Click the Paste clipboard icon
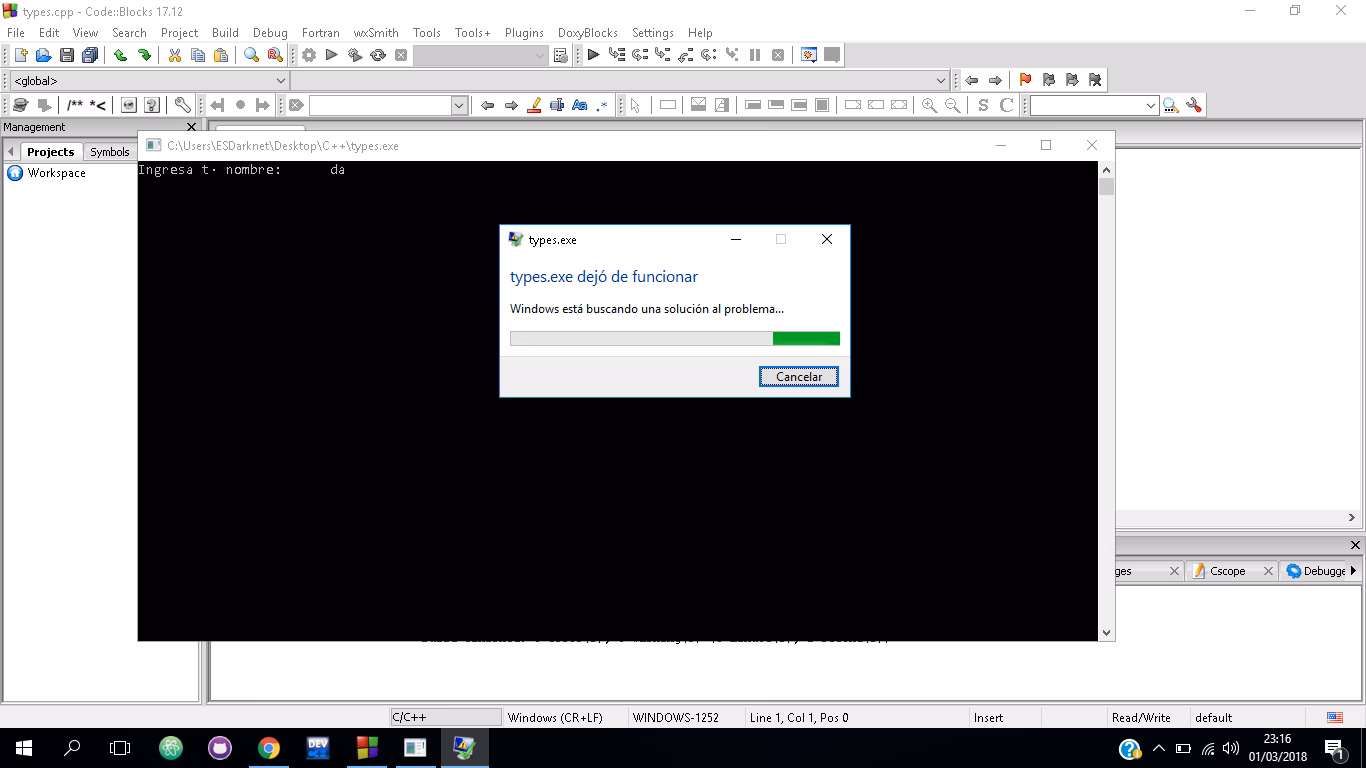This screenshot has width=1366, height=768. (x=221, y=56)
